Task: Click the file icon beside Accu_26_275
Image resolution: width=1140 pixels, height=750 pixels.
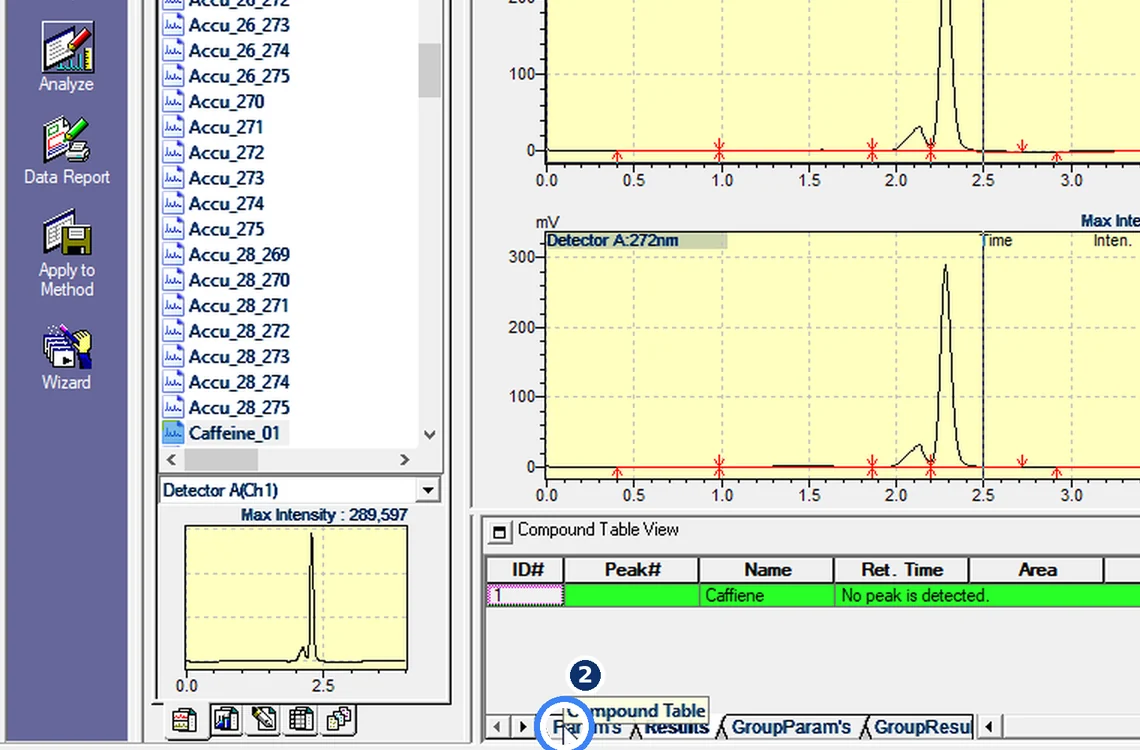Action: pos(173,76)
